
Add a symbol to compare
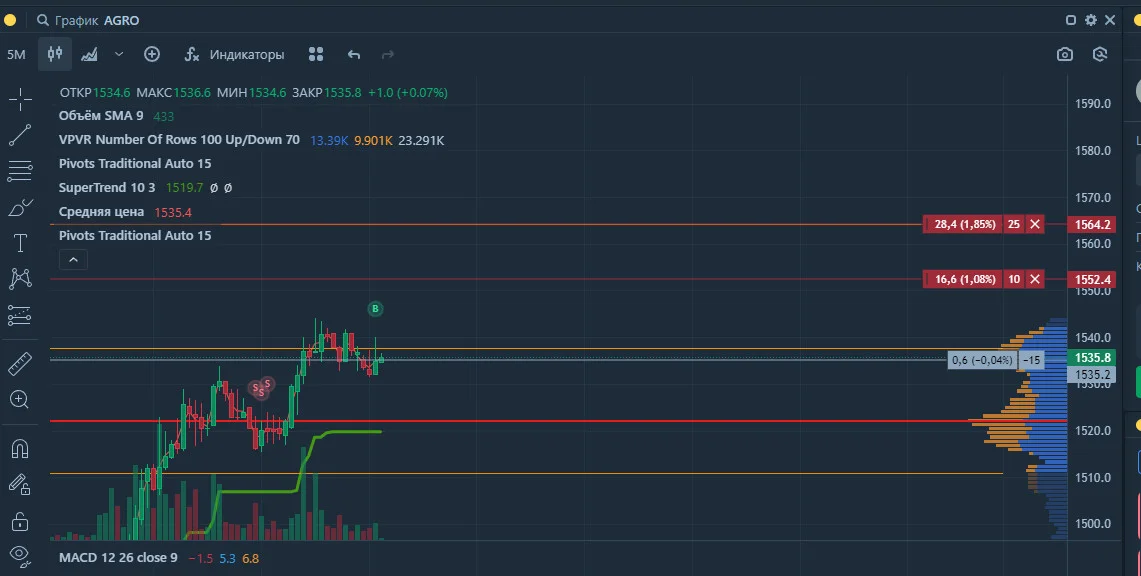pyautogui.click(x=151, y=55)
